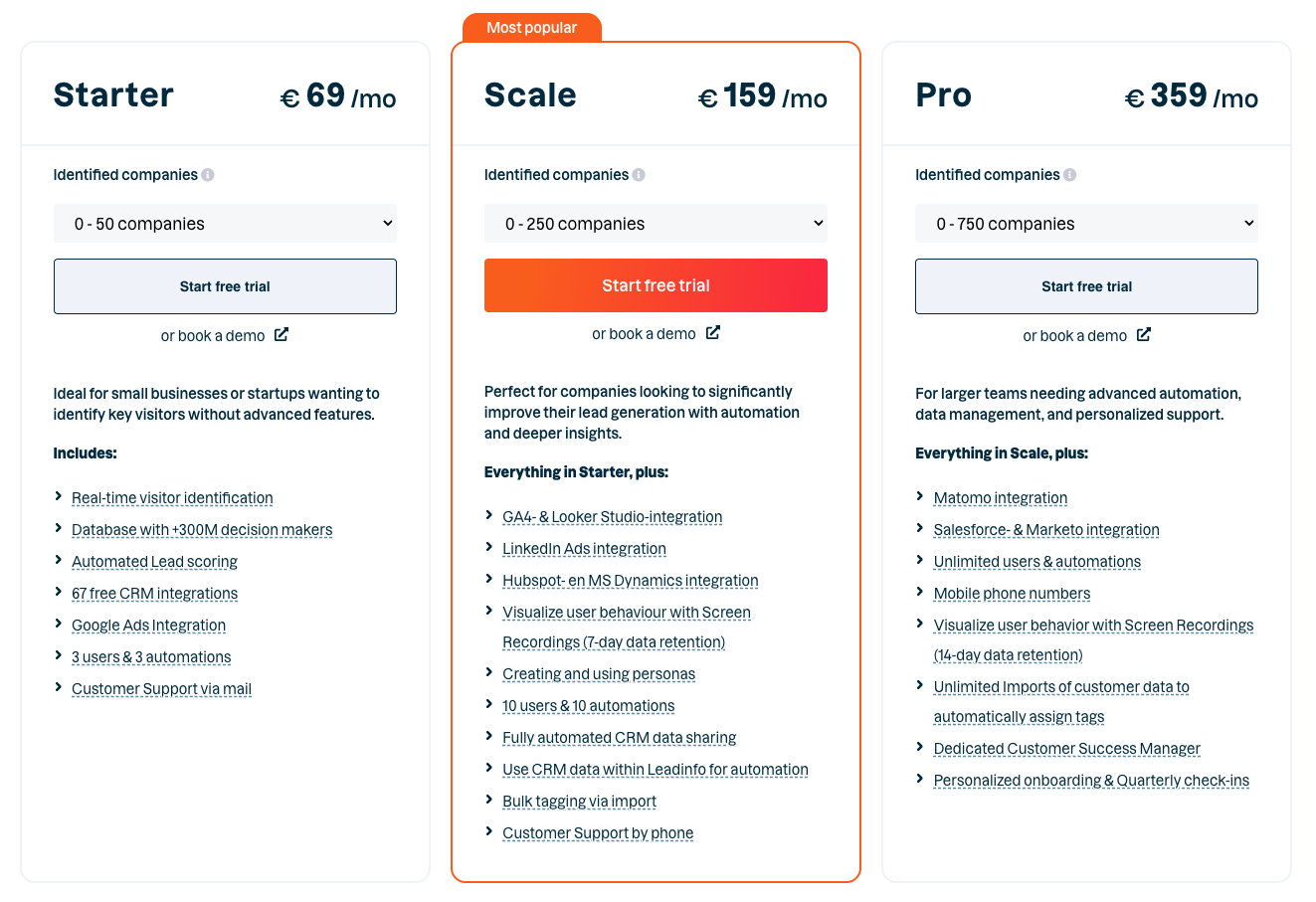
Task: Click external link icon under Scale trial button
Action: pos(712,333)
